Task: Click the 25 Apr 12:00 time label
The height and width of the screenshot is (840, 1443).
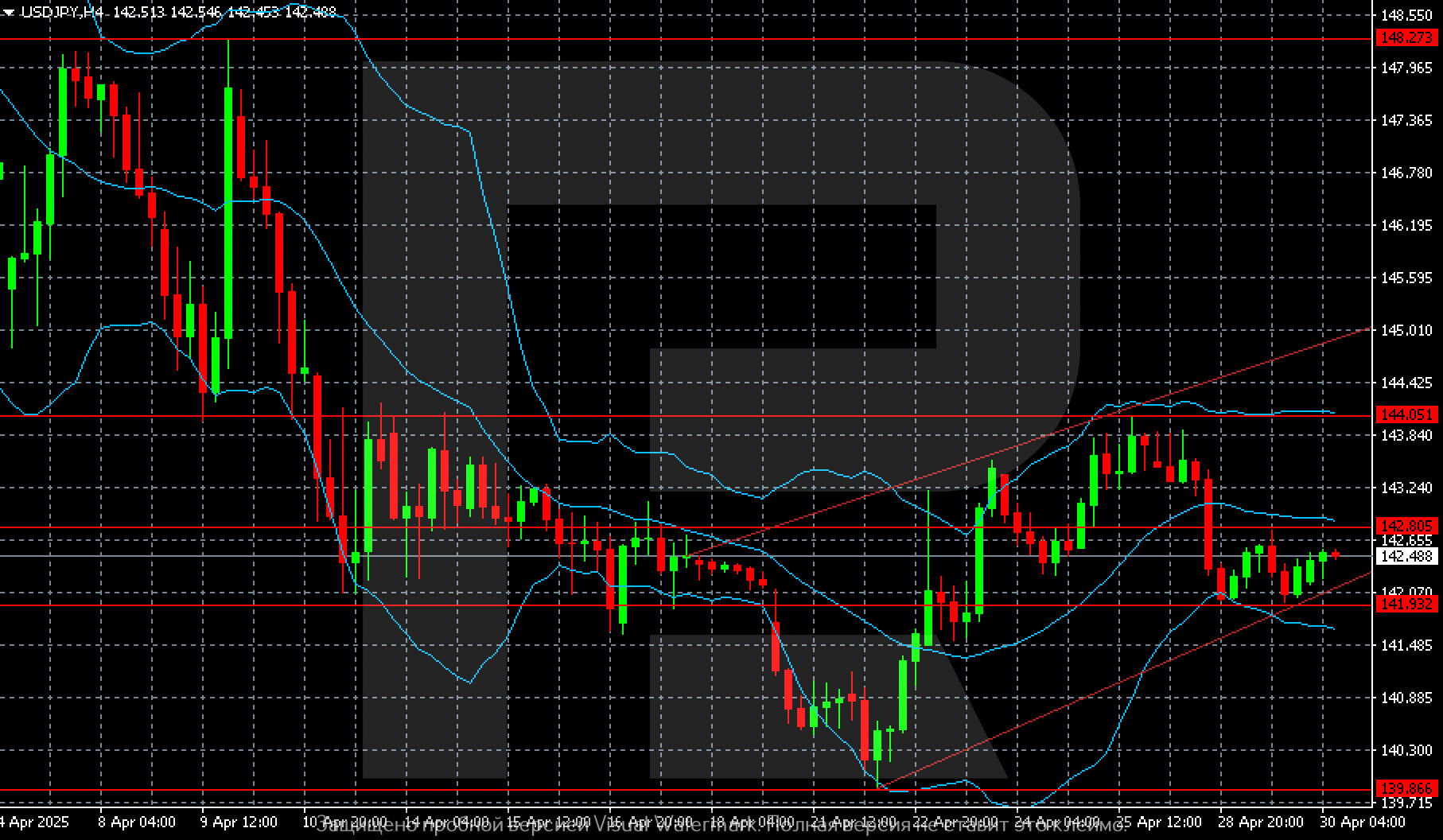Action: click(1160, 822)
